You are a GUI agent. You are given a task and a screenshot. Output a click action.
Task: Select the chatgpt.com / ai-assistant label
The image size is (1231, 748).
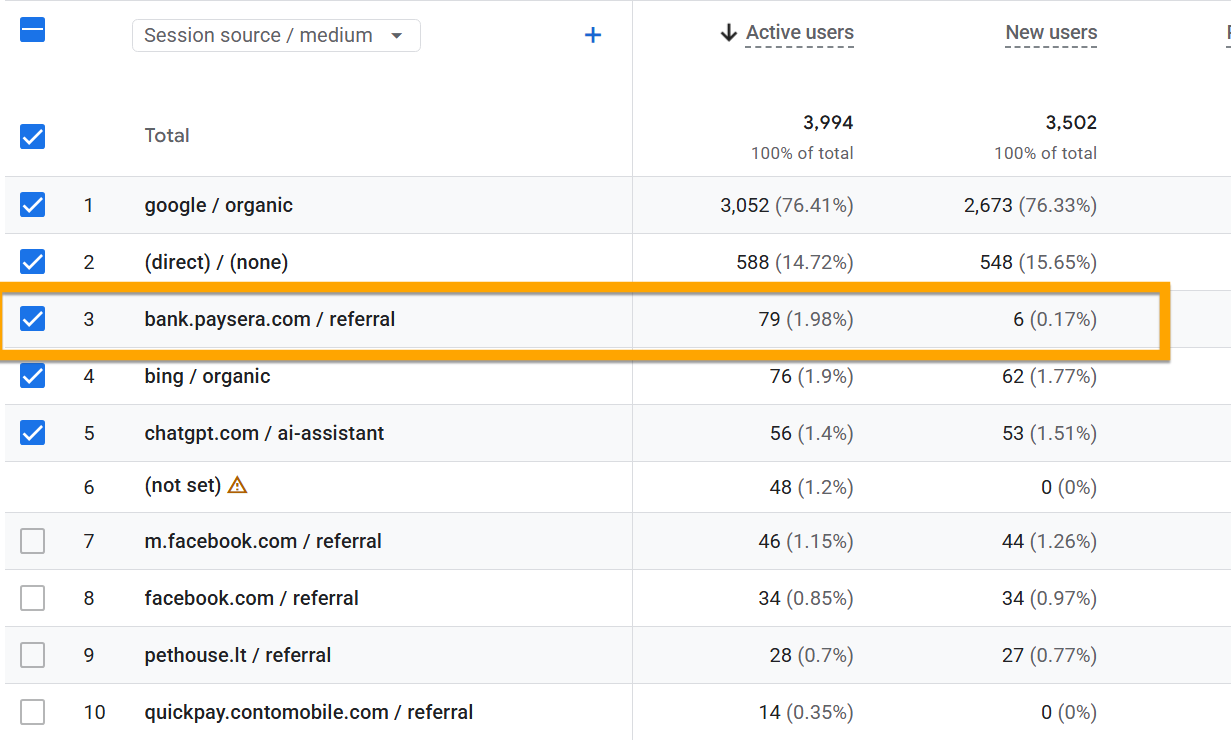coord(264,433)
